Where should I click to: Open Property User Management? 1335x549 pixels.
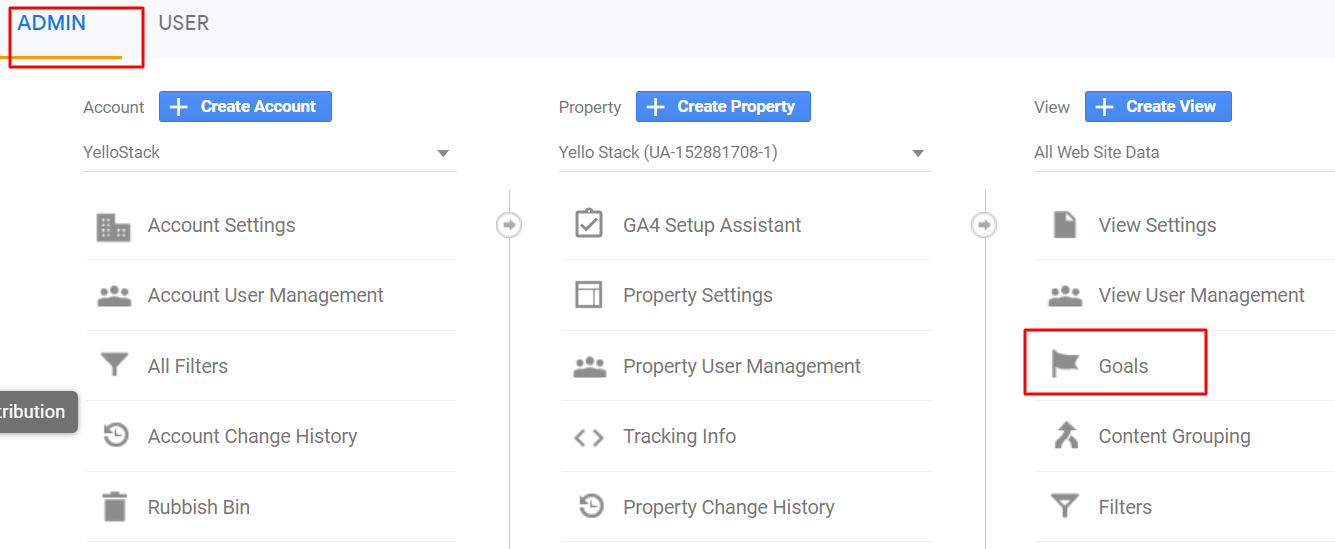[741, 366]
